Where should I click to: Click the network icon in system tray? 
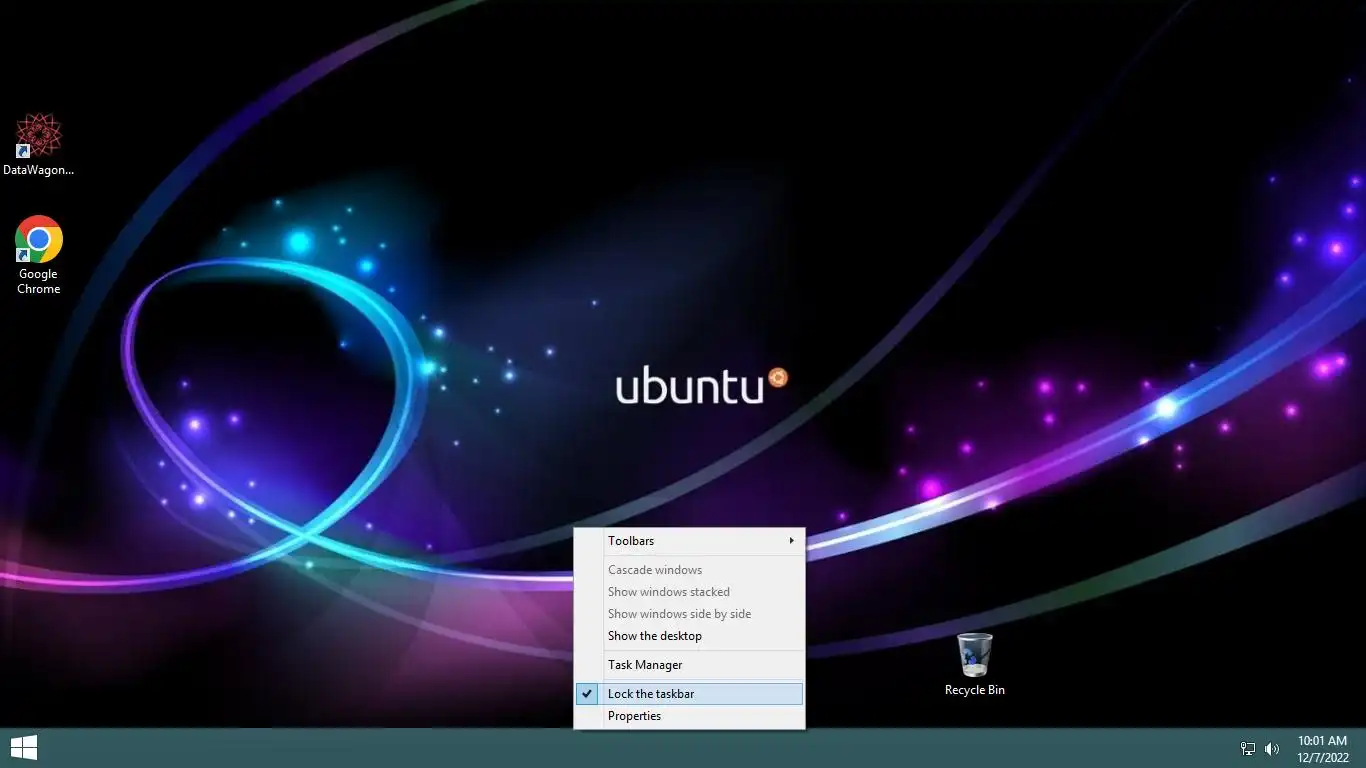1248,748
